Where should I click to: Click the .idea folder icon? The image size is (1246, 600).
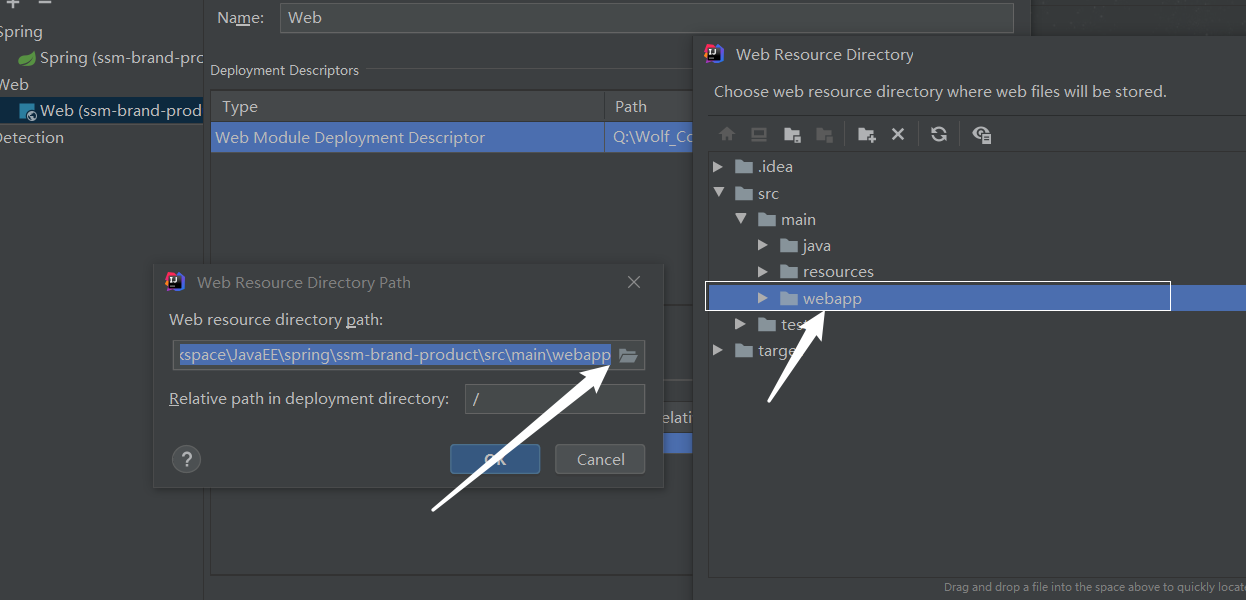743,167
